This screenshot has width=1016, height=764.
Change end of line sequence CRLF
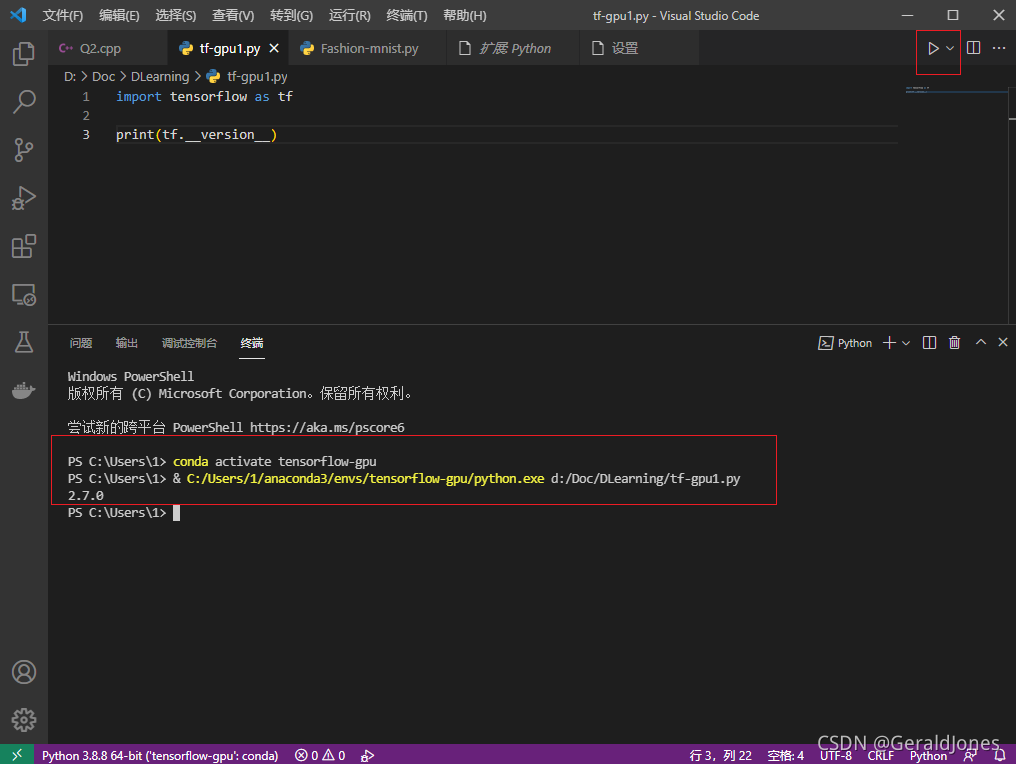click(881, 756)
